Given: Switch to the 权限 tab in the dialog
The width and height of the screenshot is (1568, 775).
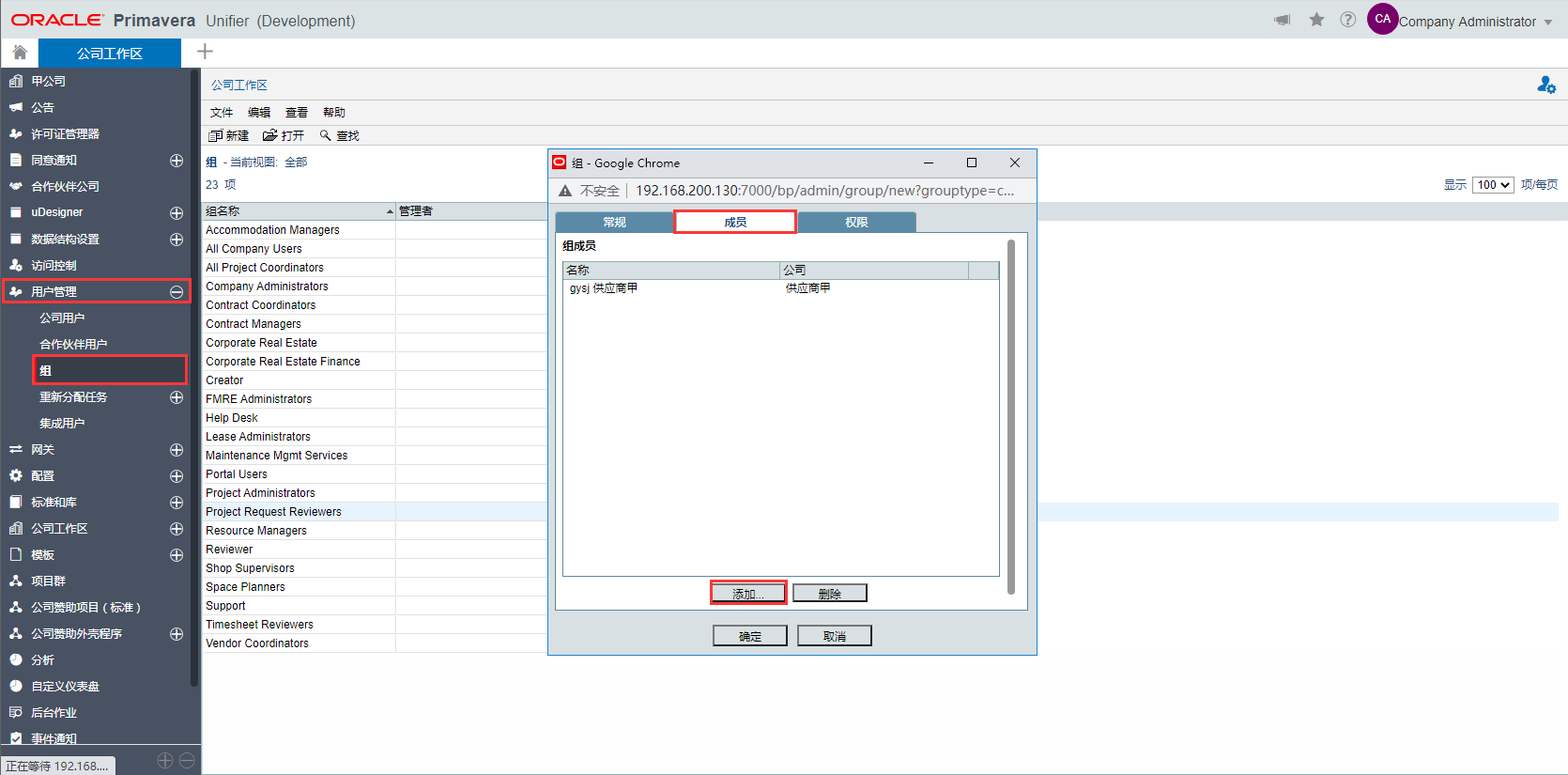Looking at the screenshot, I should pos(856,222).
